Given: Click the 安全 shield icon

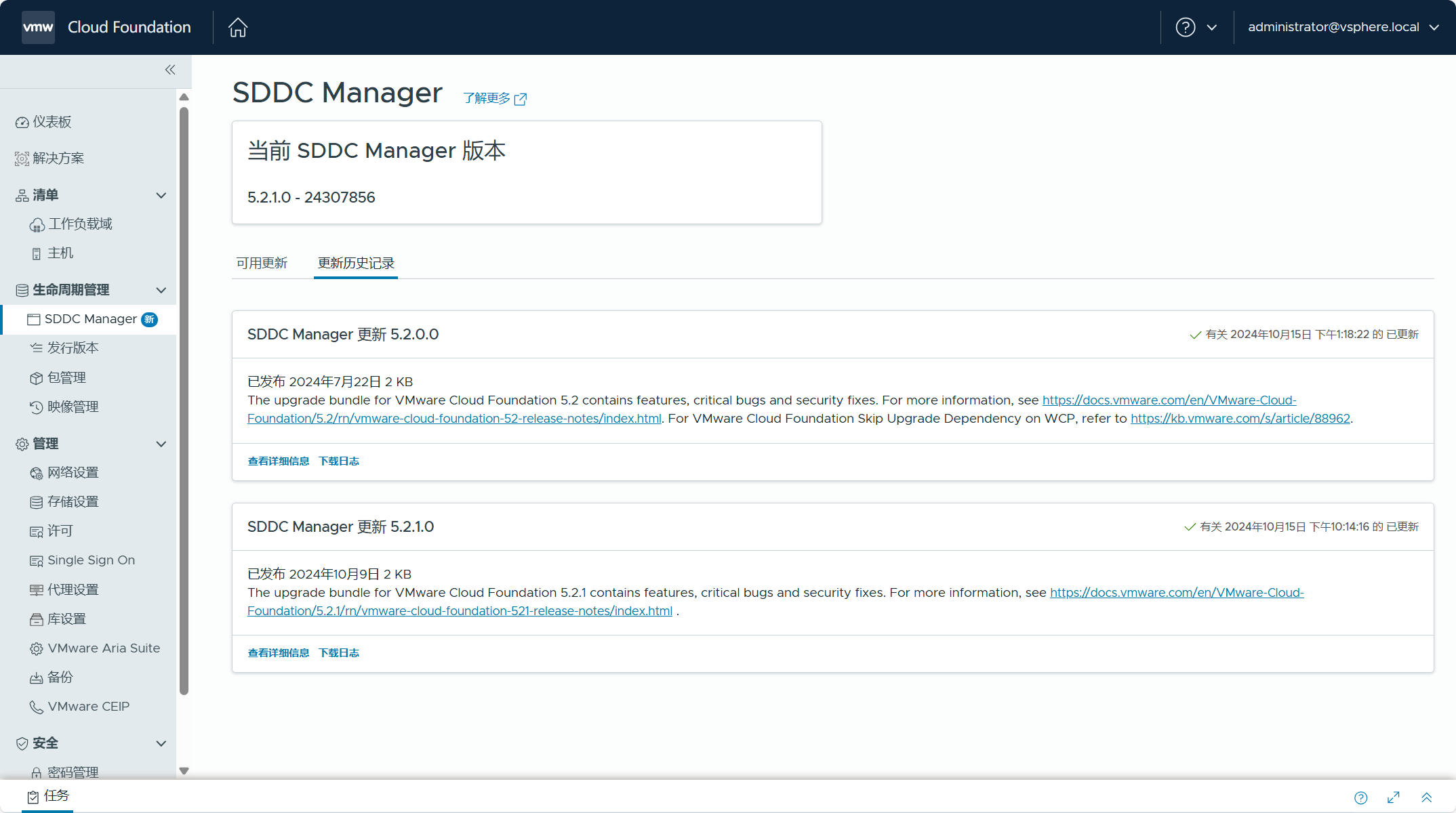Looking at the screenshot, I should [x=22, y=744].
